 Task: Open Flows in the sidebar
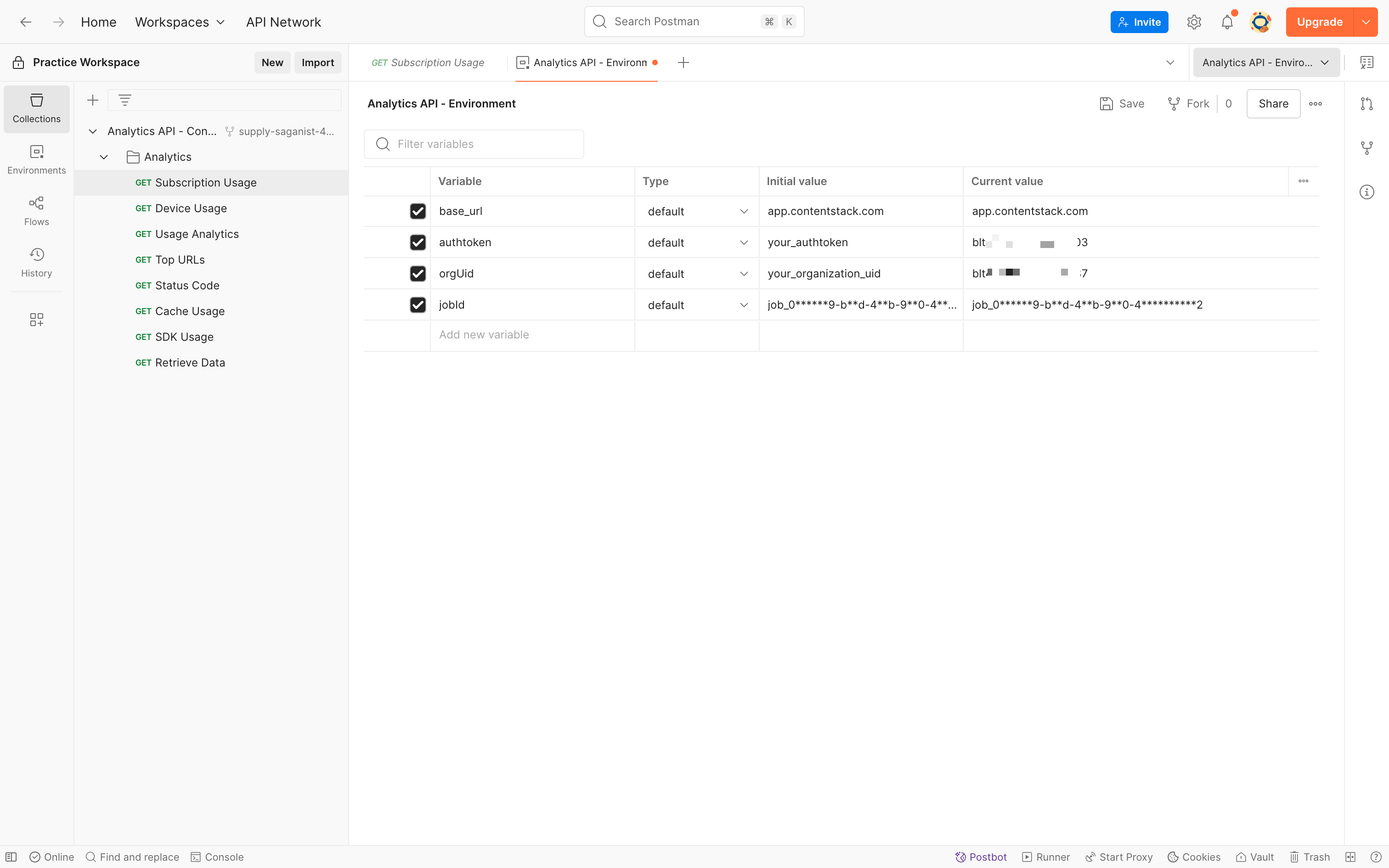pyautogui.click(x=37, y=212)
